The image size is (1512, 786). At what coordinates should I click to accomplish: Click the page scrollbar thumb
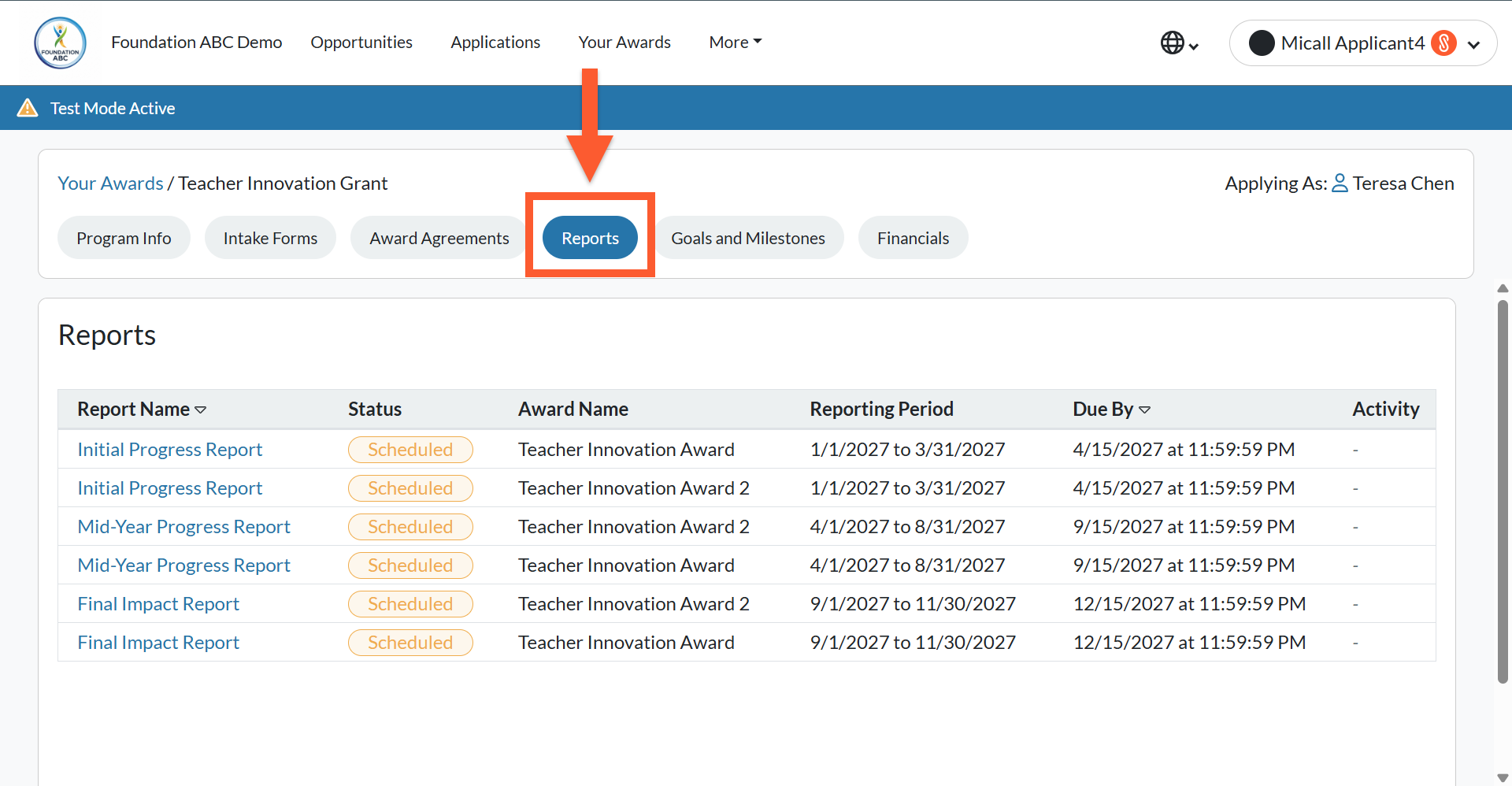click(x=1503, y=491)
